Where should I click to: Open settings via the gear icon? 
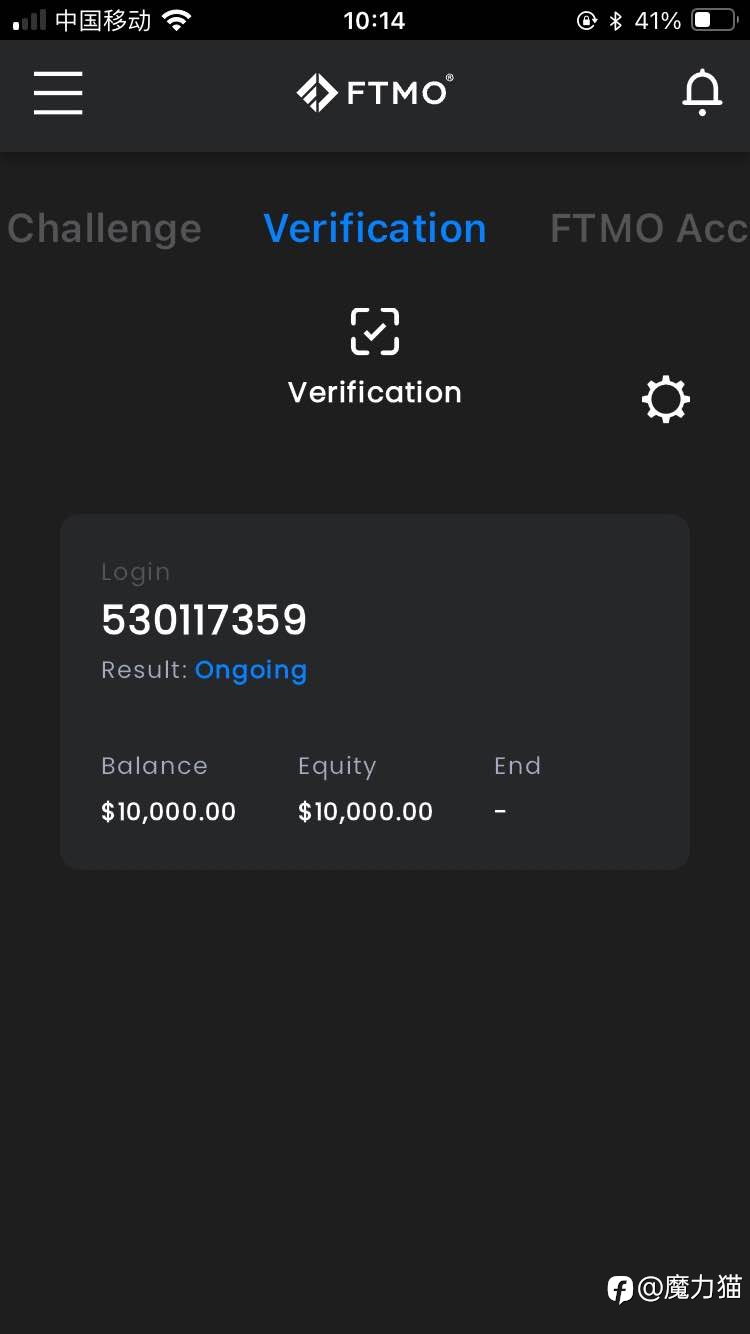(666, 400)
